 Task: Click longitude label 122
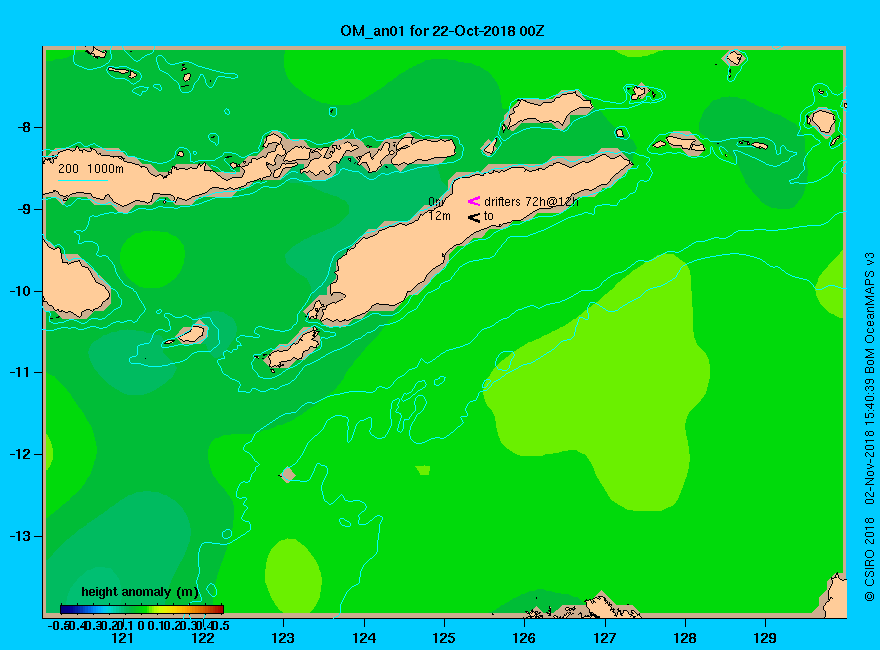coord(203,638)
